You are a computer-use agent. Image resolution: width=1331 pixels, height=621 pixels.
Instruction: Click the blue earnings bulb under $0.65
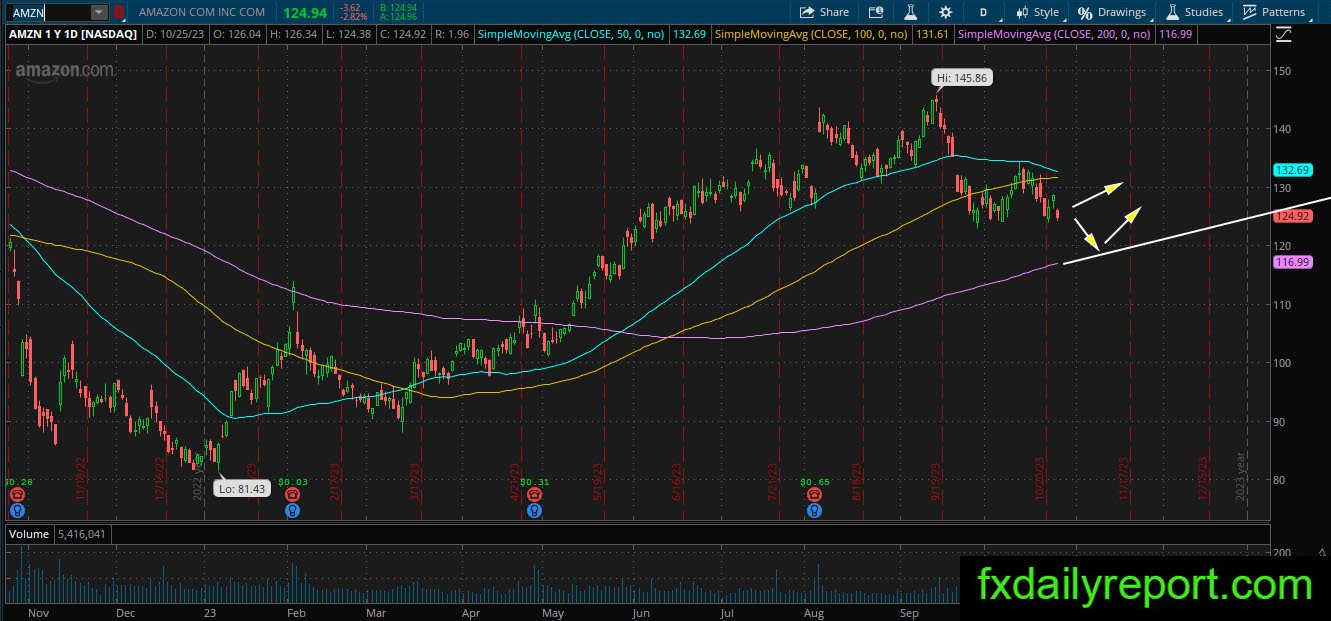click(815, 510)
